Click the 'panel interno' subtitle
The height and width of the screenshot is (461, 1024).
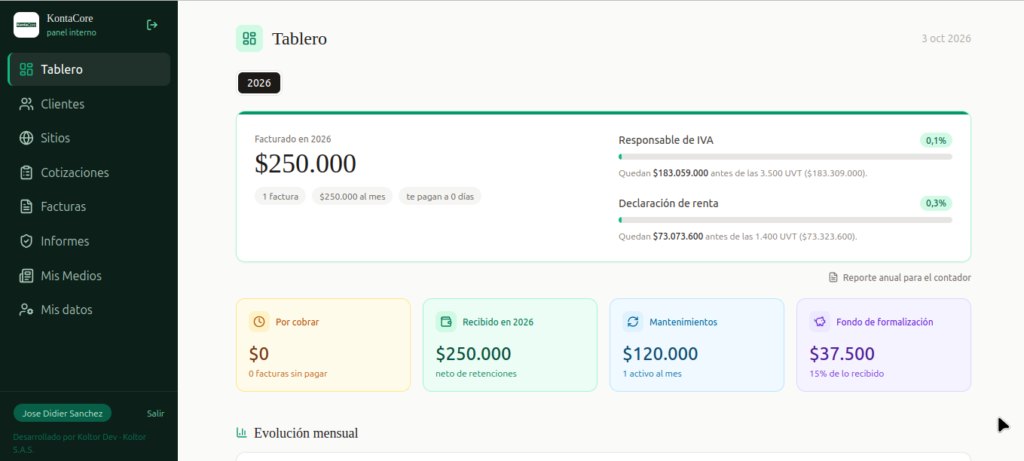71,33
